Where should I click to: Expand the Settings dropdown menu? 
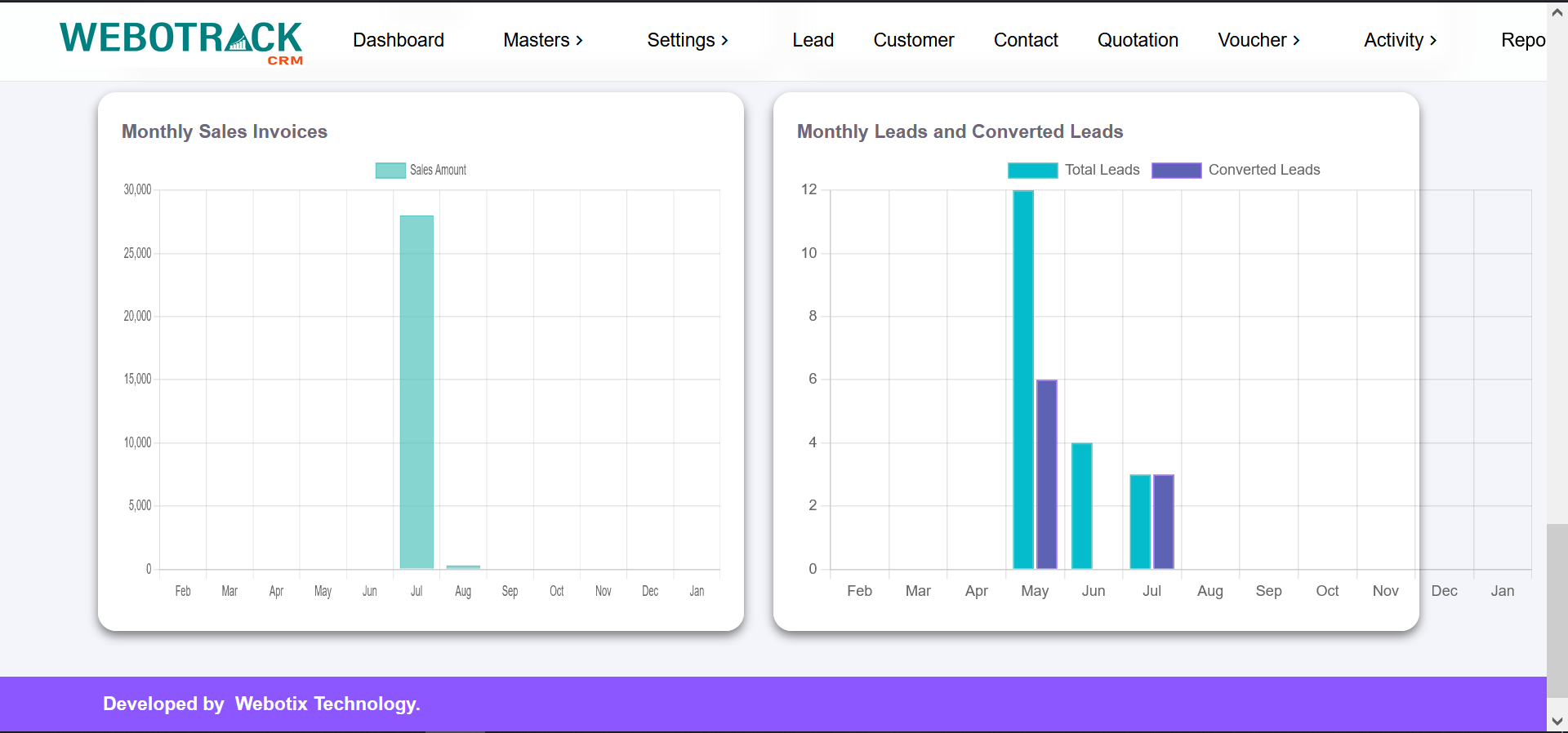click(688, 40)
